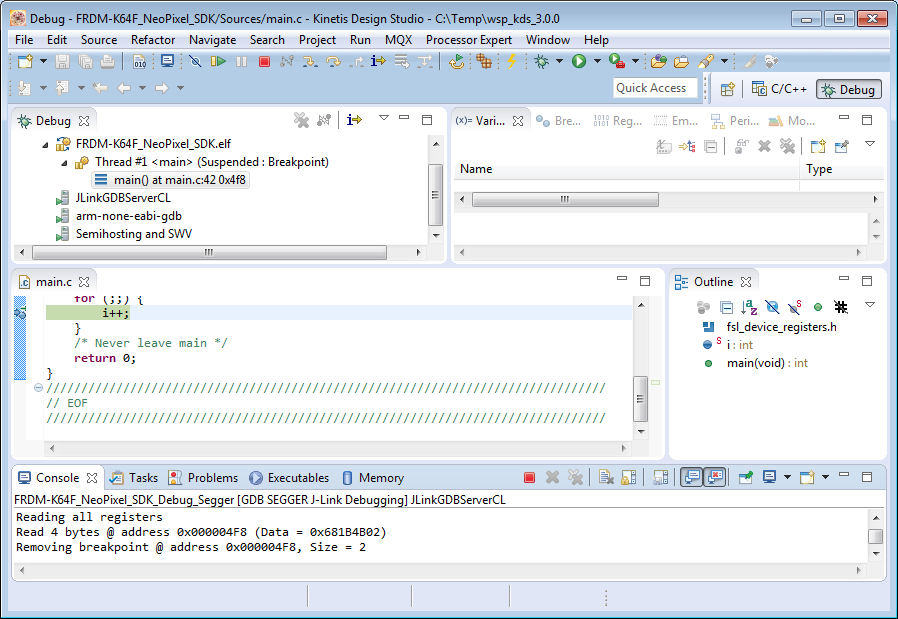Toggle Hide Fields in Outline
Image resolution: width=898 pixels, height=619 pixels.
pos(772,307)
